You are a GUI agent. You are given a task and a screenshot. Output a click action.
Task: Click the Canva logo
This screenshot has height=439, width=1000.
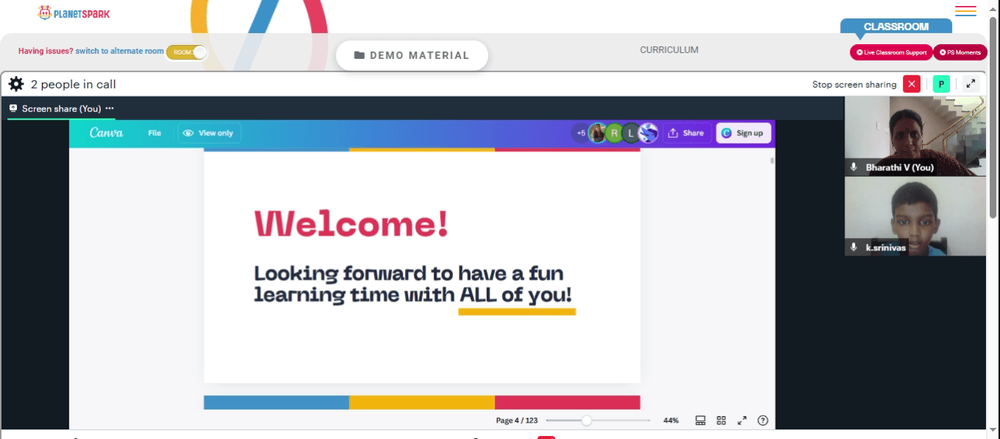coord(107,133)
